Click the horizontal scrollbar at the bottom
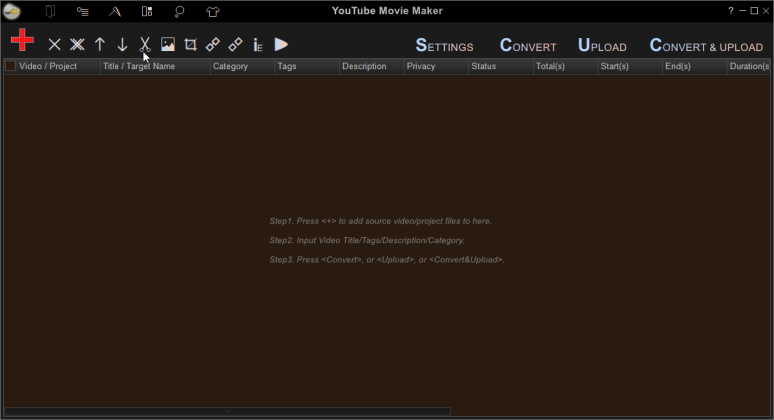The image size is (774, 420). [227, 411]
